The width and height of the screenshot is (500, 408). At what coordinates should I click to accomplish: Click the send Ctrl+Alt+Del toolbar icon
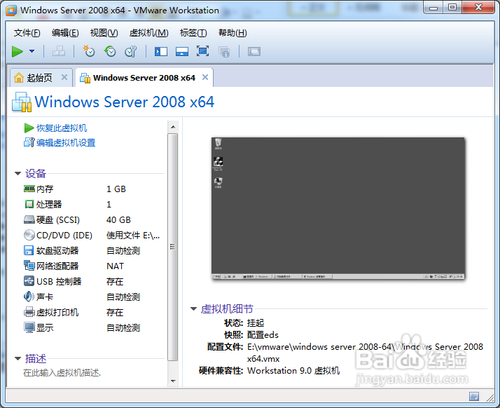click(59, 51)
